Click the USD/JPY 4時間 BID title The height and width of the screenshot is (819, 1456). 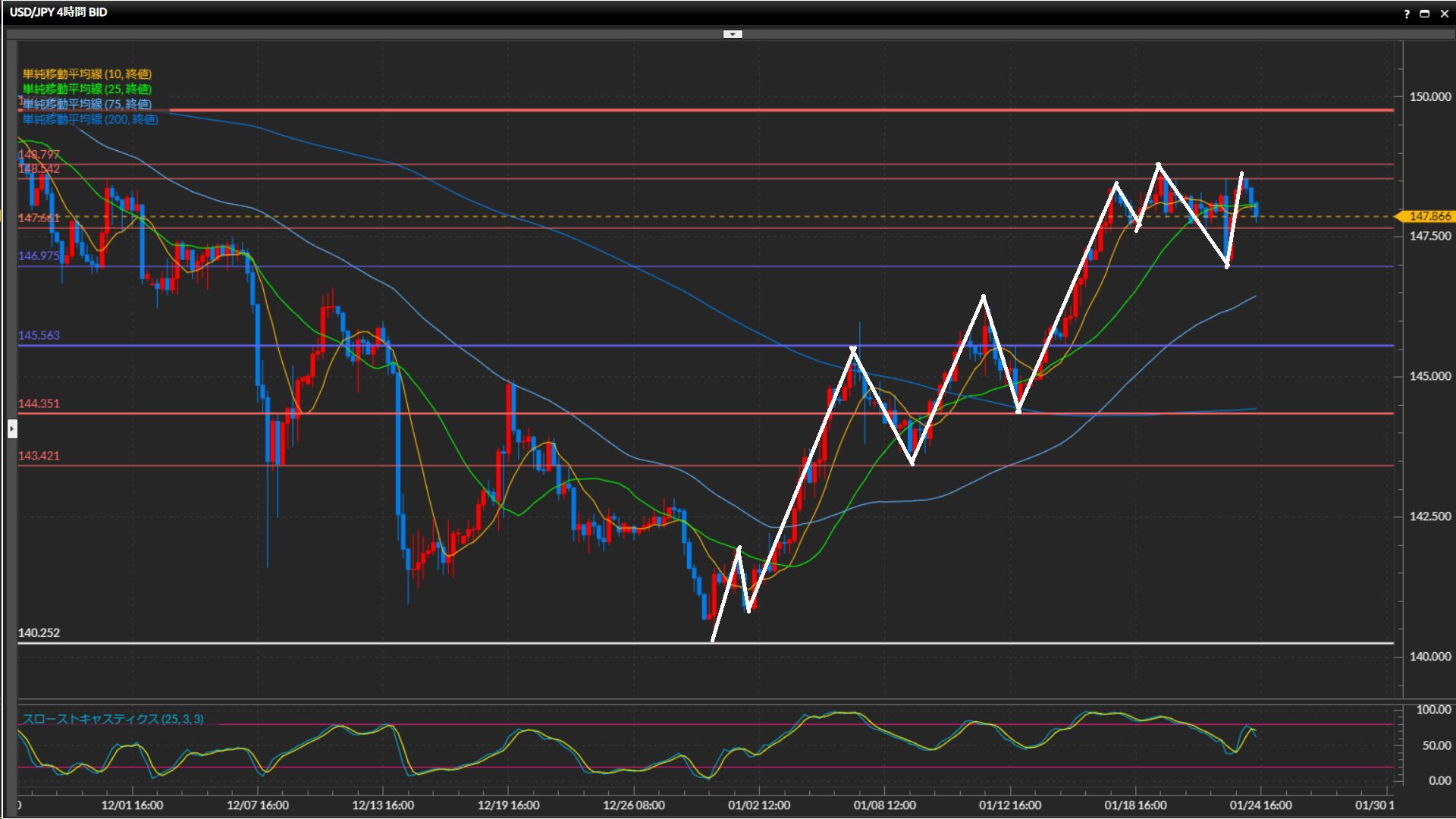tap(58, 12)
